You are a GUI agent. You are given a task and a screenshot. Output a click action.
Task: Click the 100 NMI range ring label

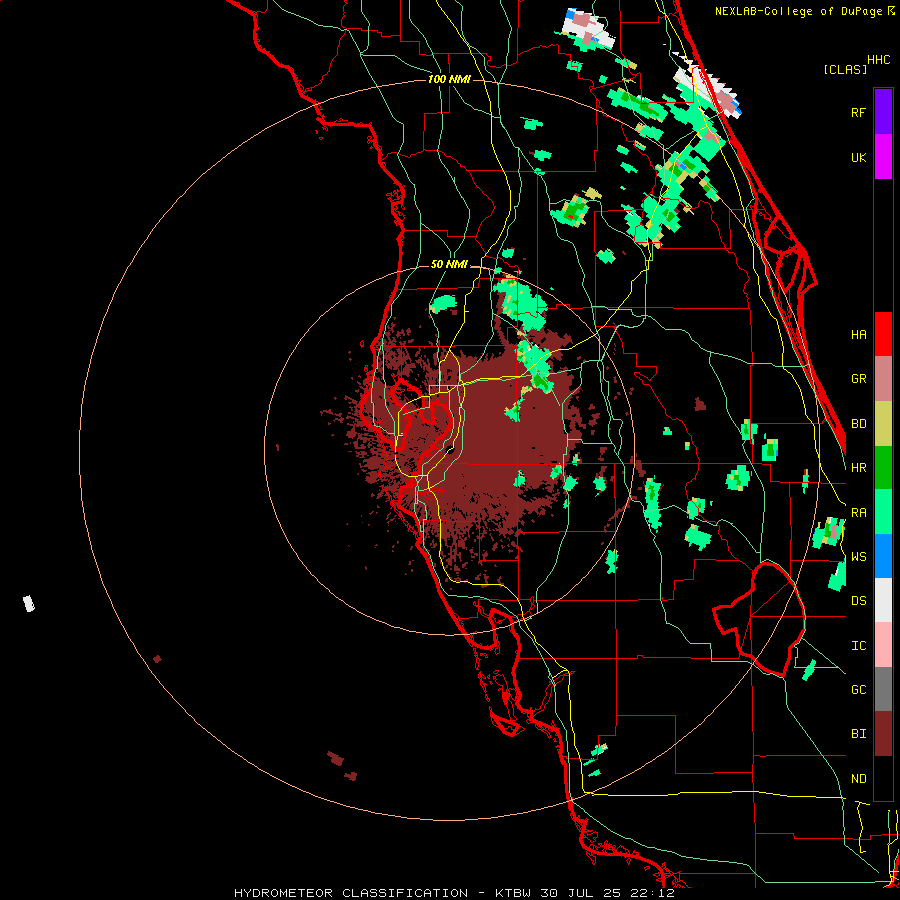[449, 79]
